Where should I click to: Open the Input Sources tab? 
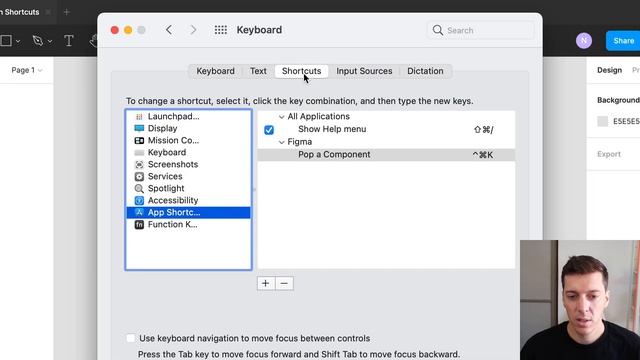pyautogui.click(x=364, y=71)
